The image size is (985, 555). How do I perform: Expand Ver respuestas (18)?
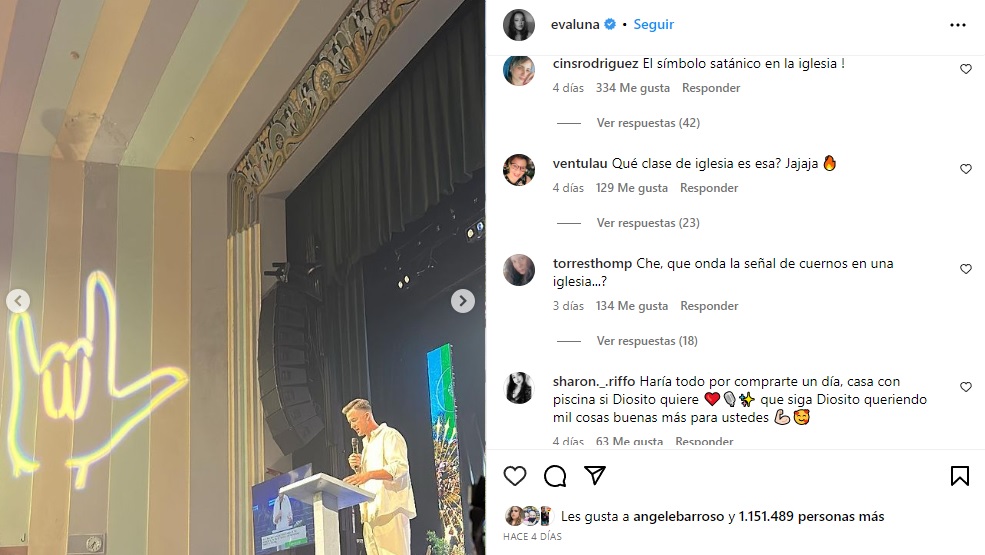[x=647, y=341]
